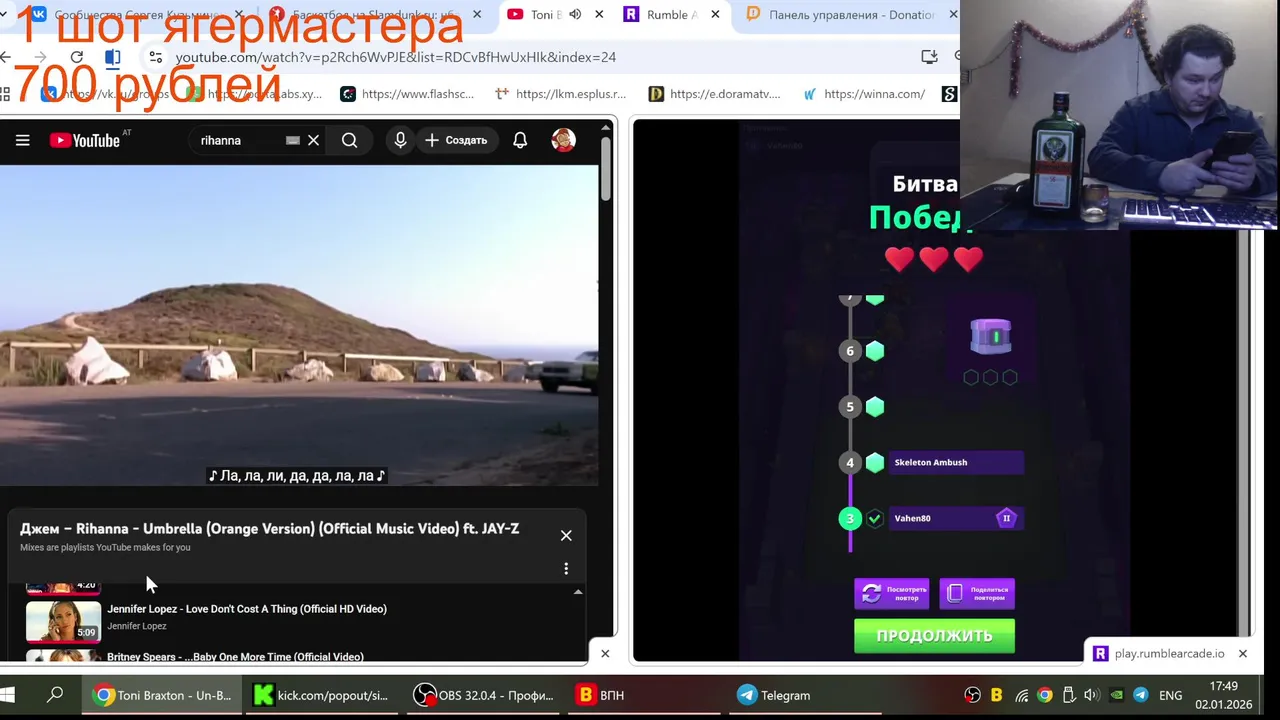
Task: Open the Jennifer Lopez video thumbnail
Action: 63,620
